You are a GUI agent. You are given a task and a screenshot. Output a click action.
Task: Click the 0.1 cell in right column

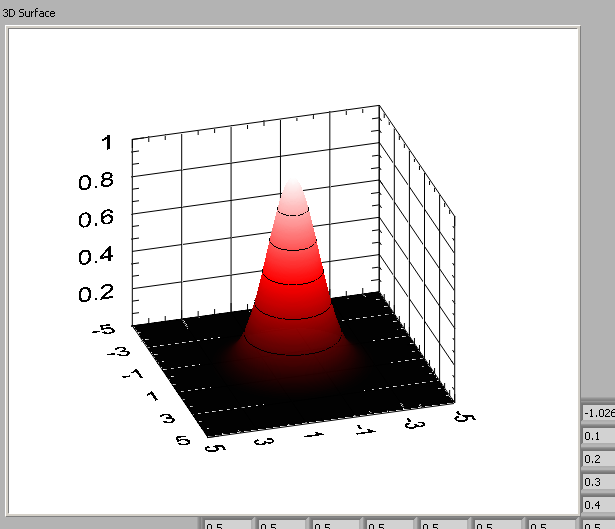[x=598, y=436]
